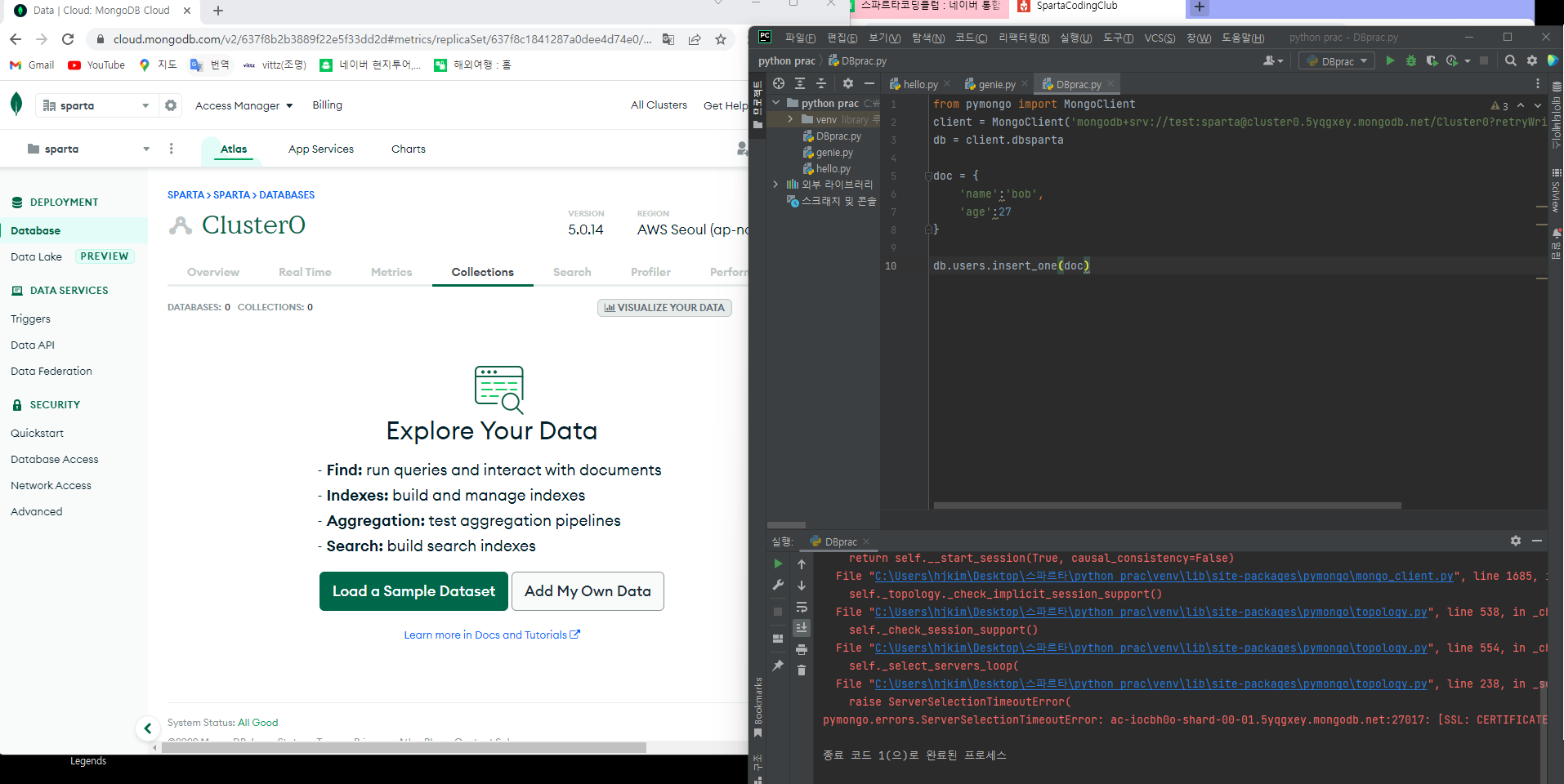1564x784 pixels.
Task: Click the PyCharm editor horizontal scrollbar
Action: click(1167, 506)
